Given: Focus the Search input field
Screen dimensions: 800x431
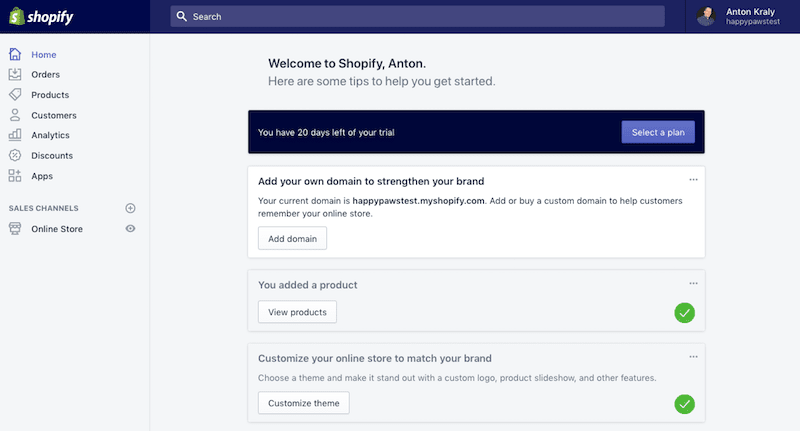Looking at the screenshot, I should click(x=417, y=16).
